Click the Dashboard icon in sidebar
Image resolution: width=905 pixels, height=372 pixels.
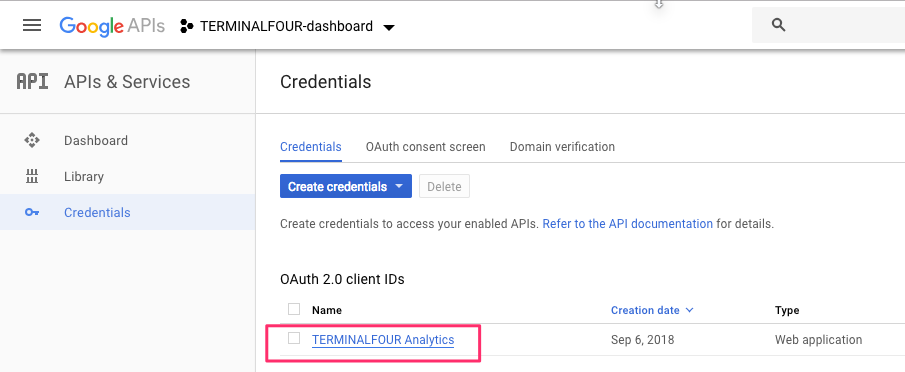pos(32,141)
